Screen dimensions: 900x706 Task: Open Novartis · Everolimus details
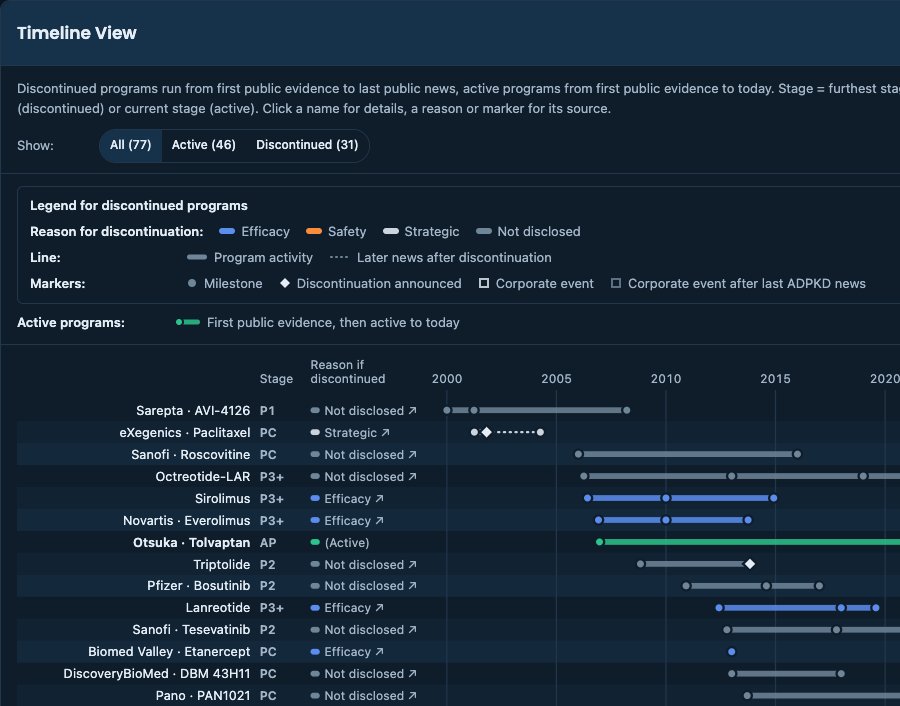click(x=187, y=521)
